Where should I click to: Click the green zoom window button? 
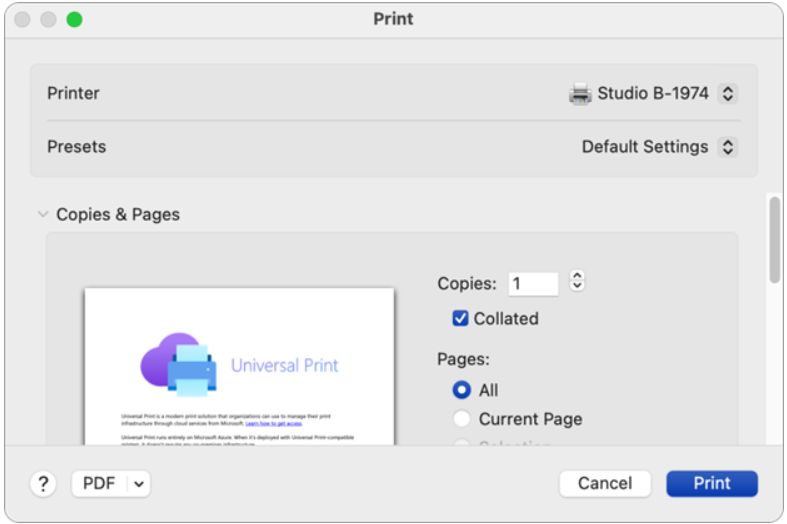(74, 20)
